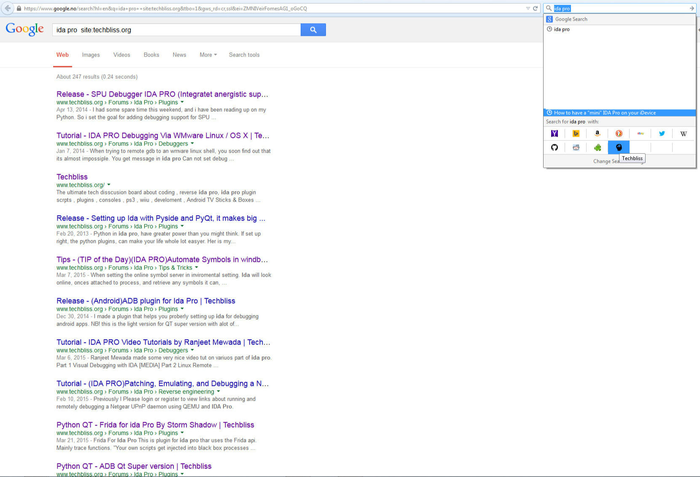This screenshot has width=700, height=477.
Task: Search with the Amazon engine icon
Action: [x=597, y=134]
